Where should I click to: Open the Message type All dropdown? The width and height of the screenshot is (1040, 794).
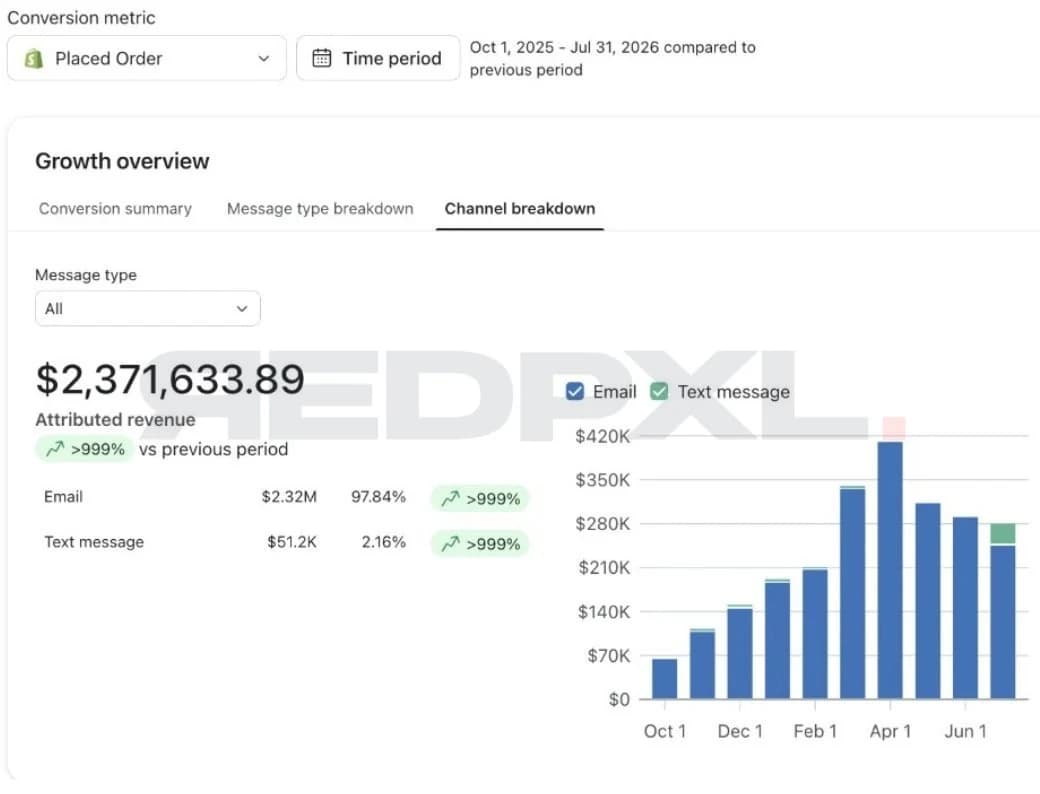point(148,308)
